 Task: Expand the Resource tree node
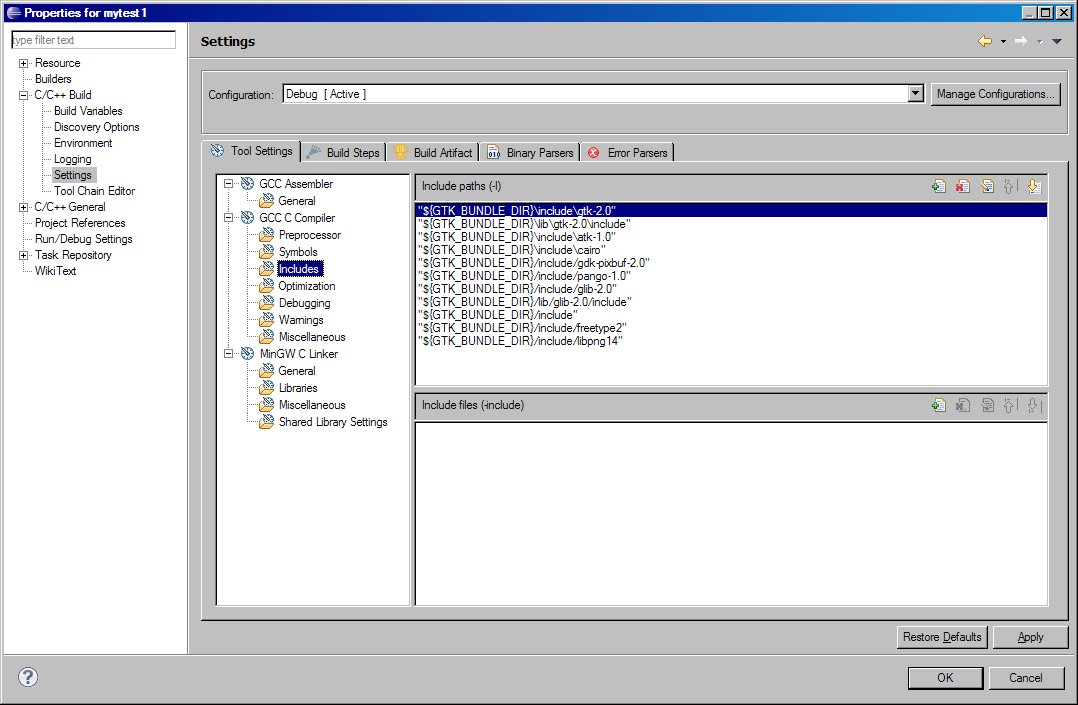pos(22,62)
